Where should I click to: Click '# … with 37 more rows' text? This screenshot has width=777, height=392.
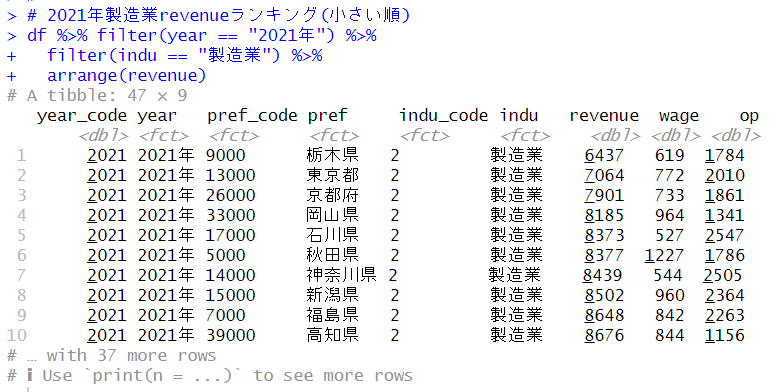point(111,355)
